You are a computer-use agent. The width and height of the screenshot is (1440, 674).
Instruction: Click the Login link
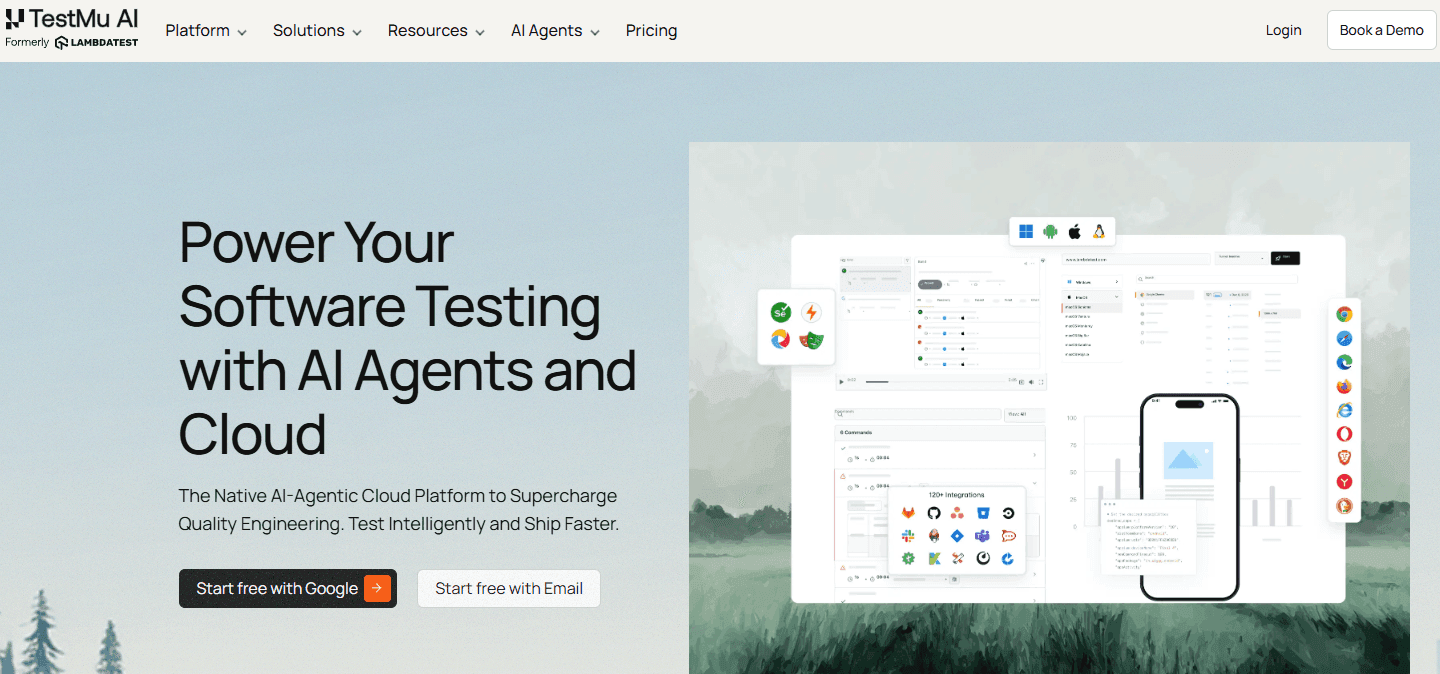point(1283,30)
